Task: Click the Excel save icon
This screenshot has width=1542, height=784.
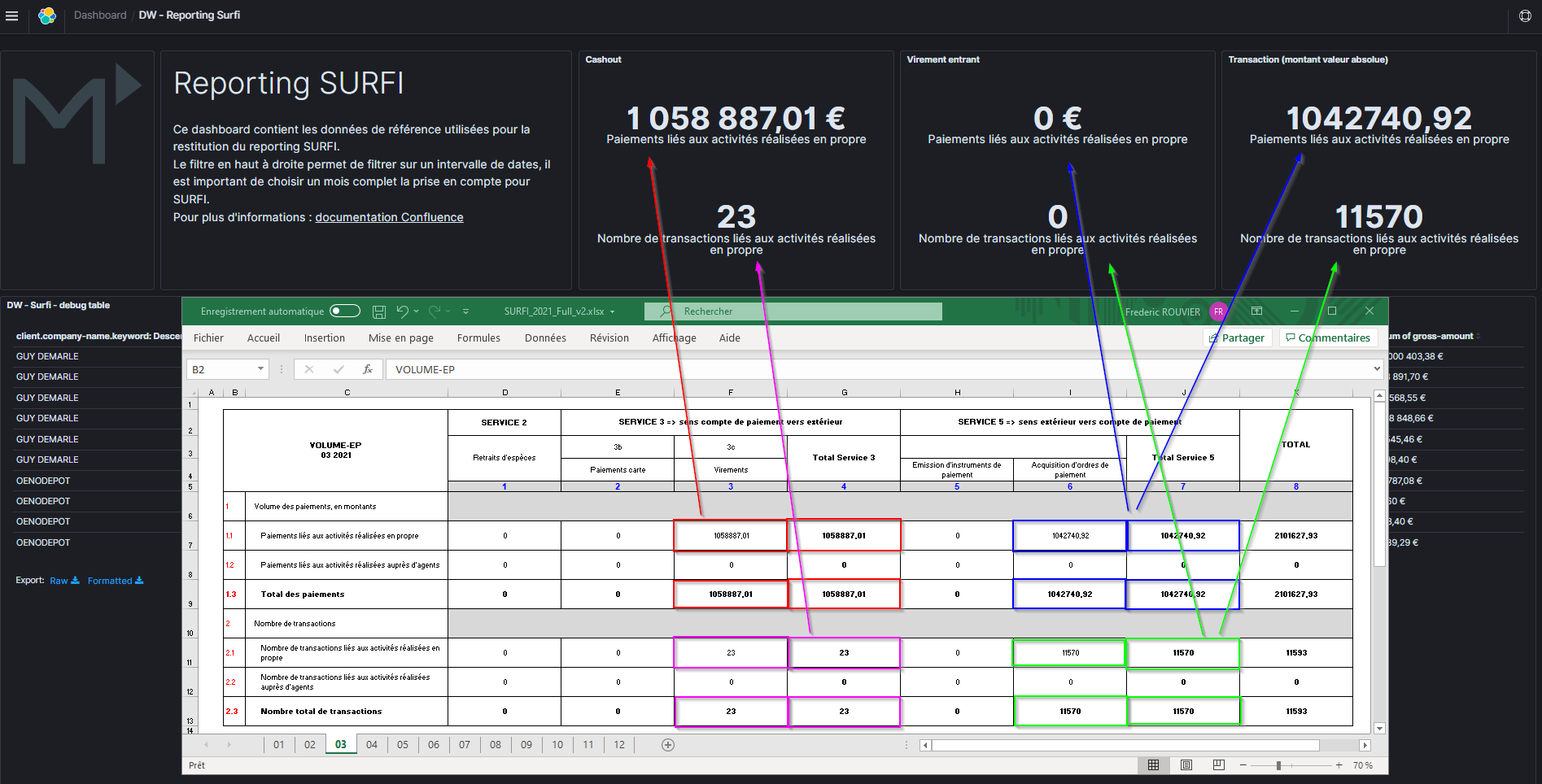Action: pyautogui.click(x=378, y=311)
